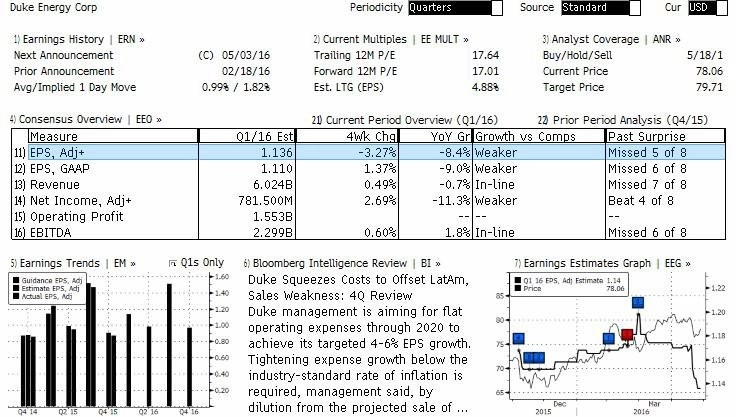This screenshot has height=417, width=736.
Task: Click Missed 7 of 8 surprise cell
Action: (647, 185)
